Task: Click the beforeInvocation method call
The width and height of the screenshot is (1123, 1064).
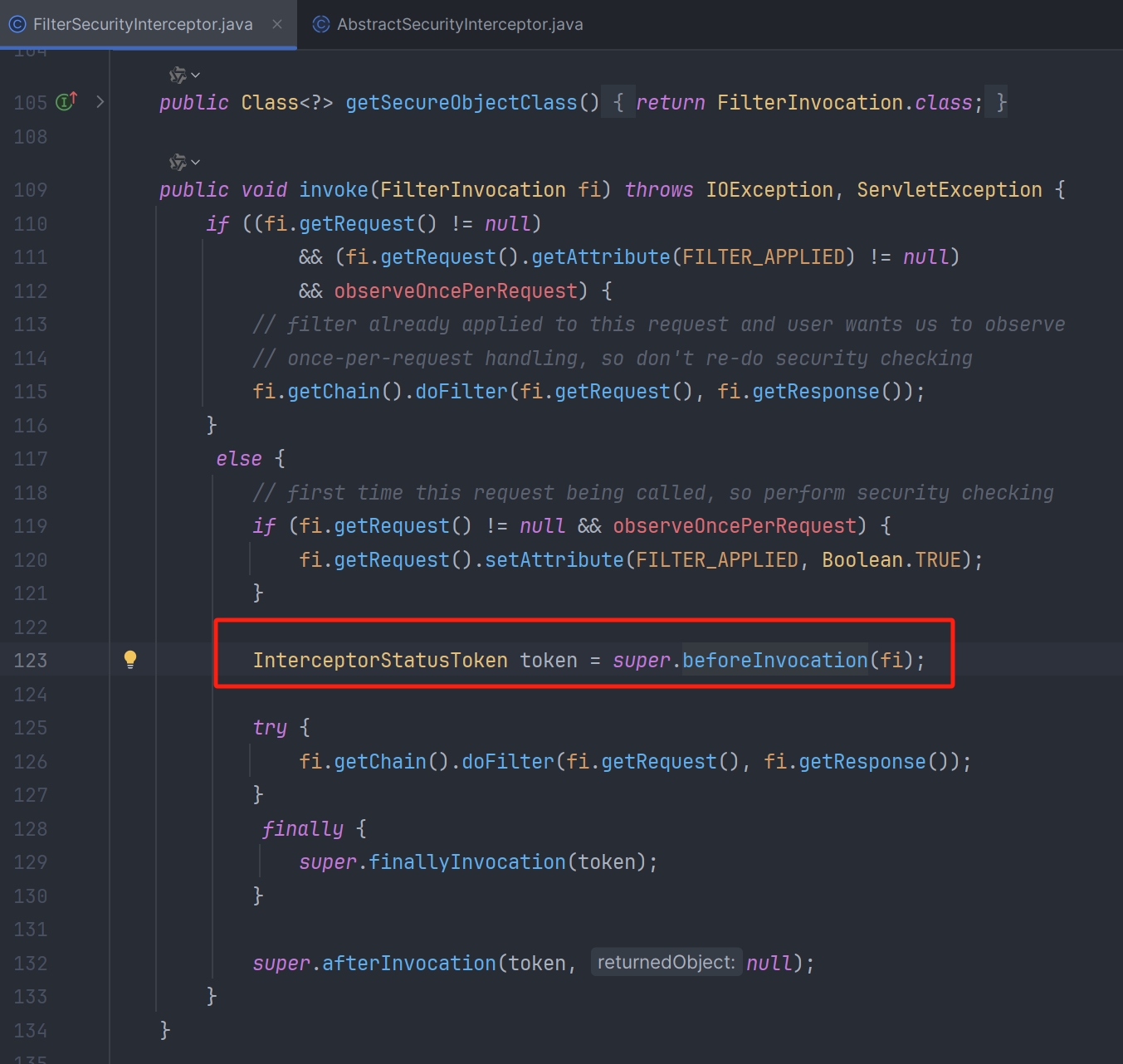Action: coord(774,661)
